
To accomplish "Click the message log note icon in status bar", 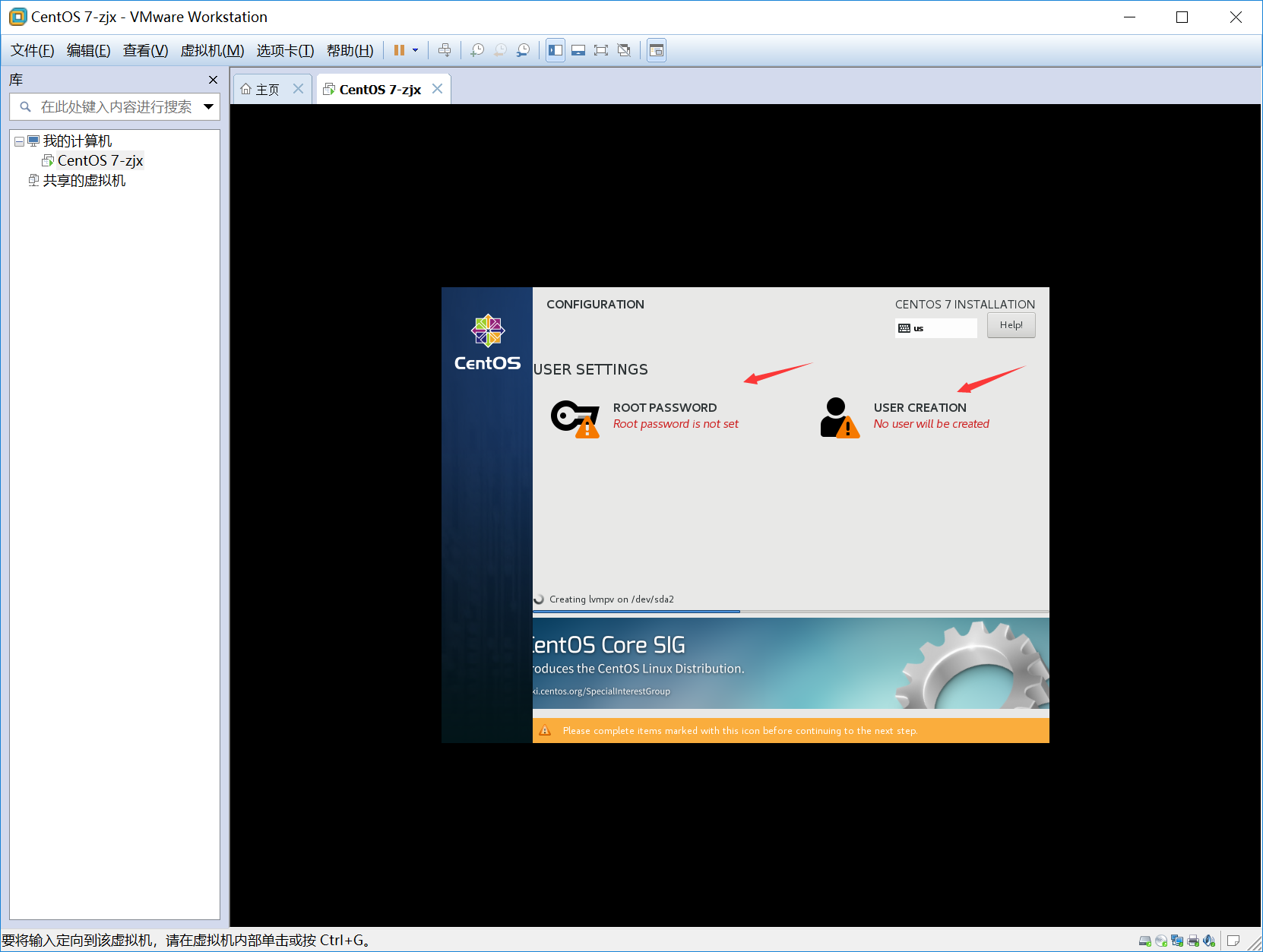I will point(1233,941).
